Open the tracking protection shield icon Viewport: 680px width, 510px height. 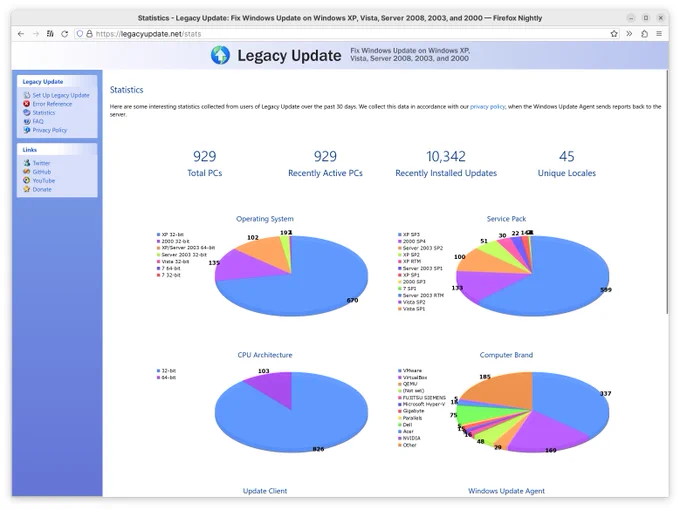[x=80, y=34]
